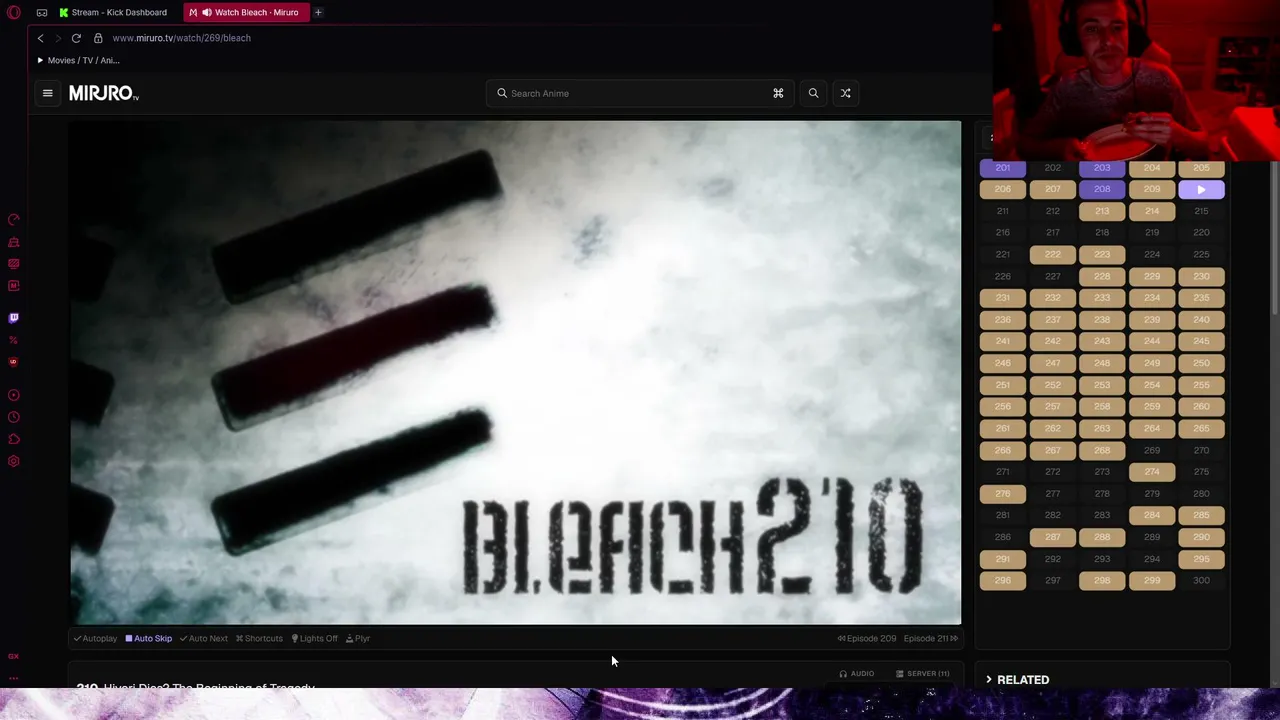Click the currently playing episode 210 button
This screenshot has width=1280, height=720.
[1201, 189]
